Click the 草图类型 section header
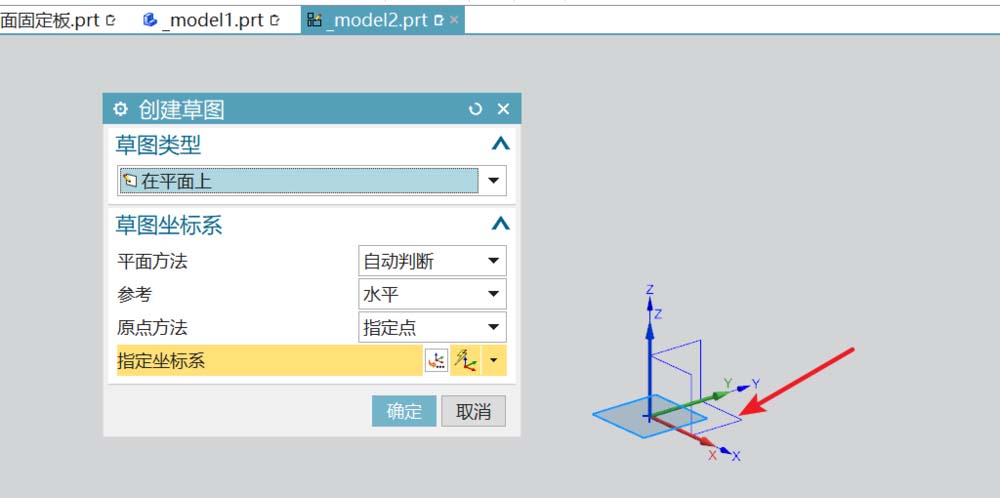The width and height of the screenshot is (1000, 498). tap(158, 145)
